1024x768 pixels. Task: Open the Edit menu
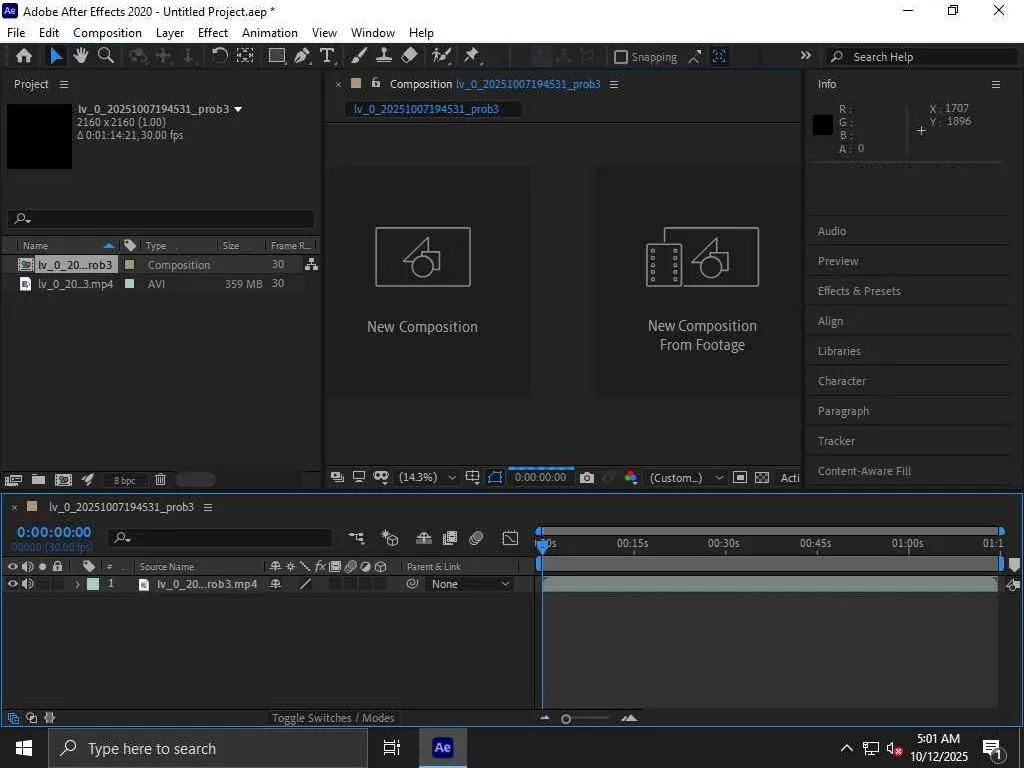point(48,33)
